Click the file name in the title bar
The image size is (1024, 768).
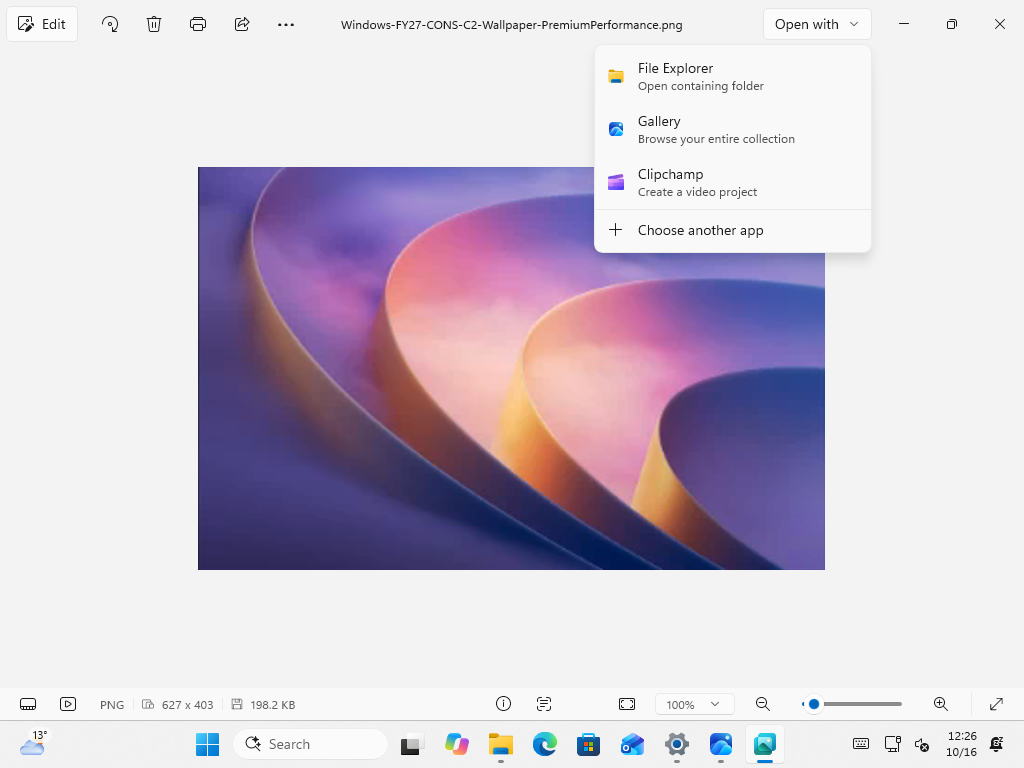coord(511,25)
